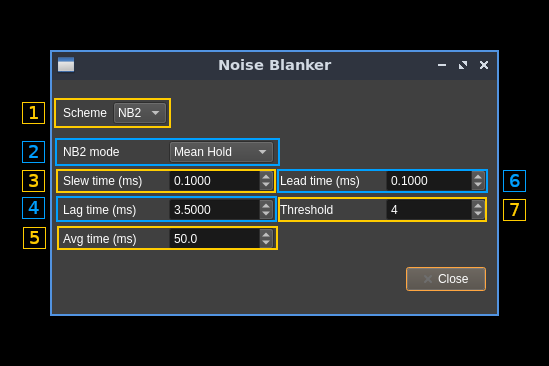The width and height of the screenshot is (549, 366).
Task: Increase Lead time with up arrow
Action: click(x=478, y=177)
